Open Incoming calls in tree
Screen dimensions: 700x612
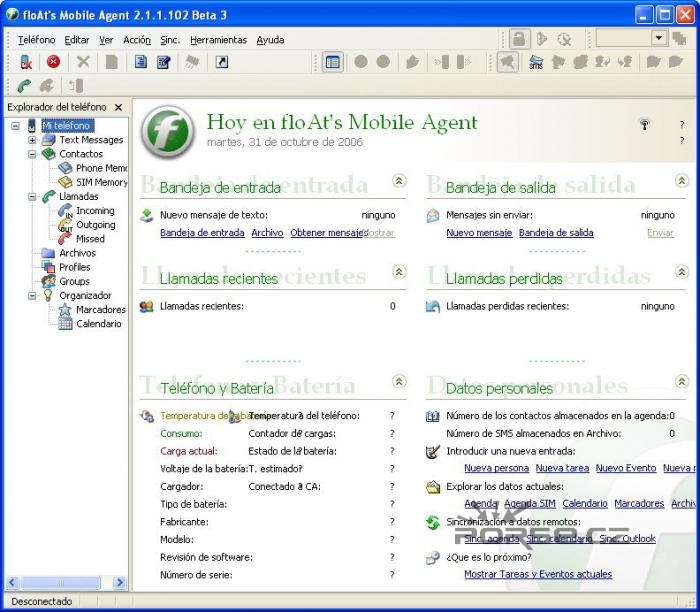click(95, 211)
